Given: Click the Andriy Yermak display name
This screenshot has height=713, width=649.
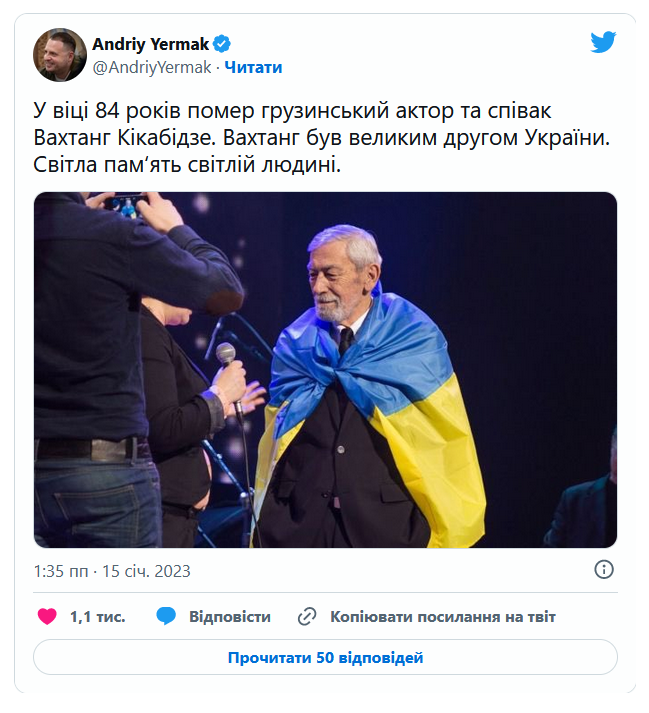Looking at the screenshot, I should (151, 44).
